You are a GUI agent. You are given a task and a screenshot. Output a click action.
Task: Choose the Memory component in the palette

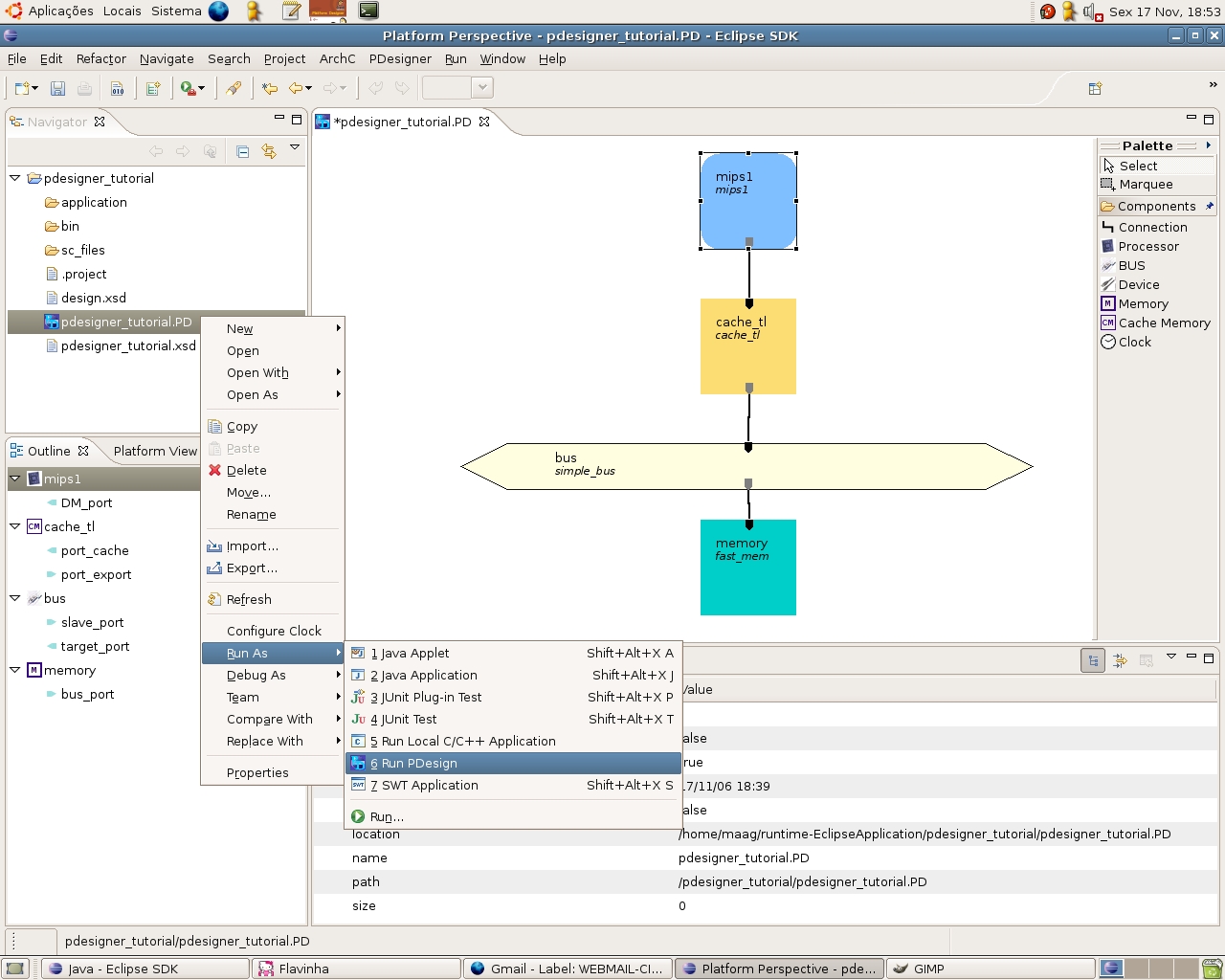coord(1135,303)
